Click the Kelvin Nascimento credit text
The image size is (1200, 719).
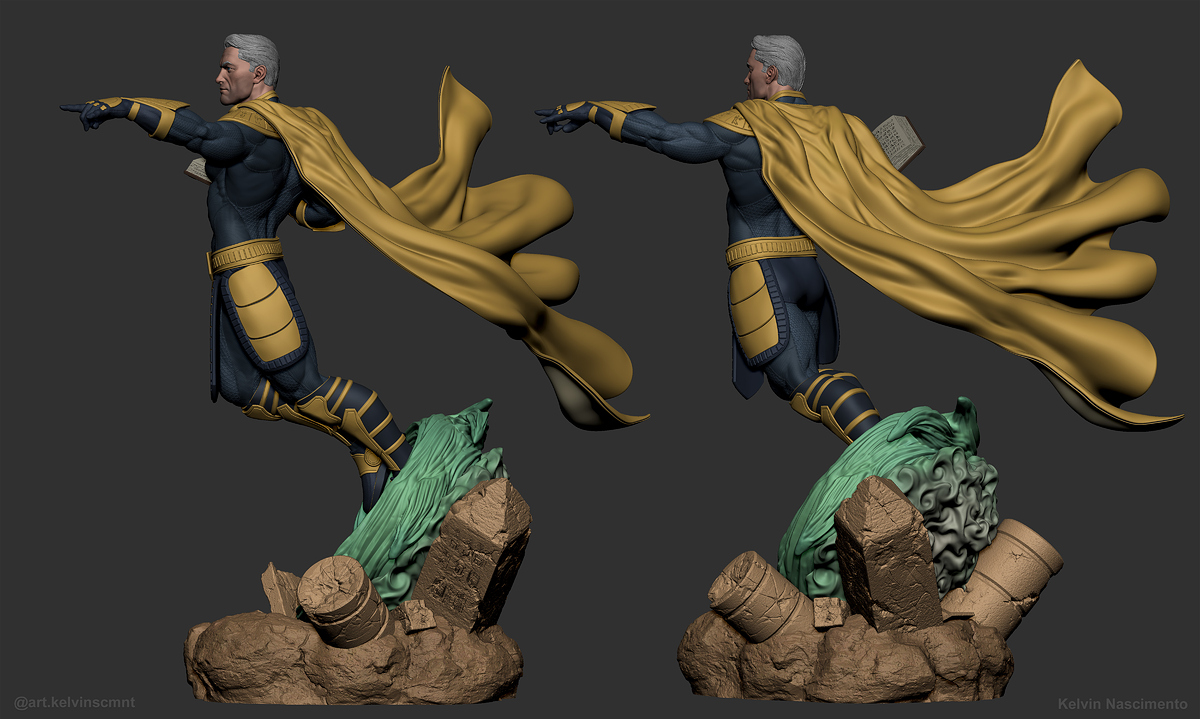pyautogui.click(x=1122, y=705)
